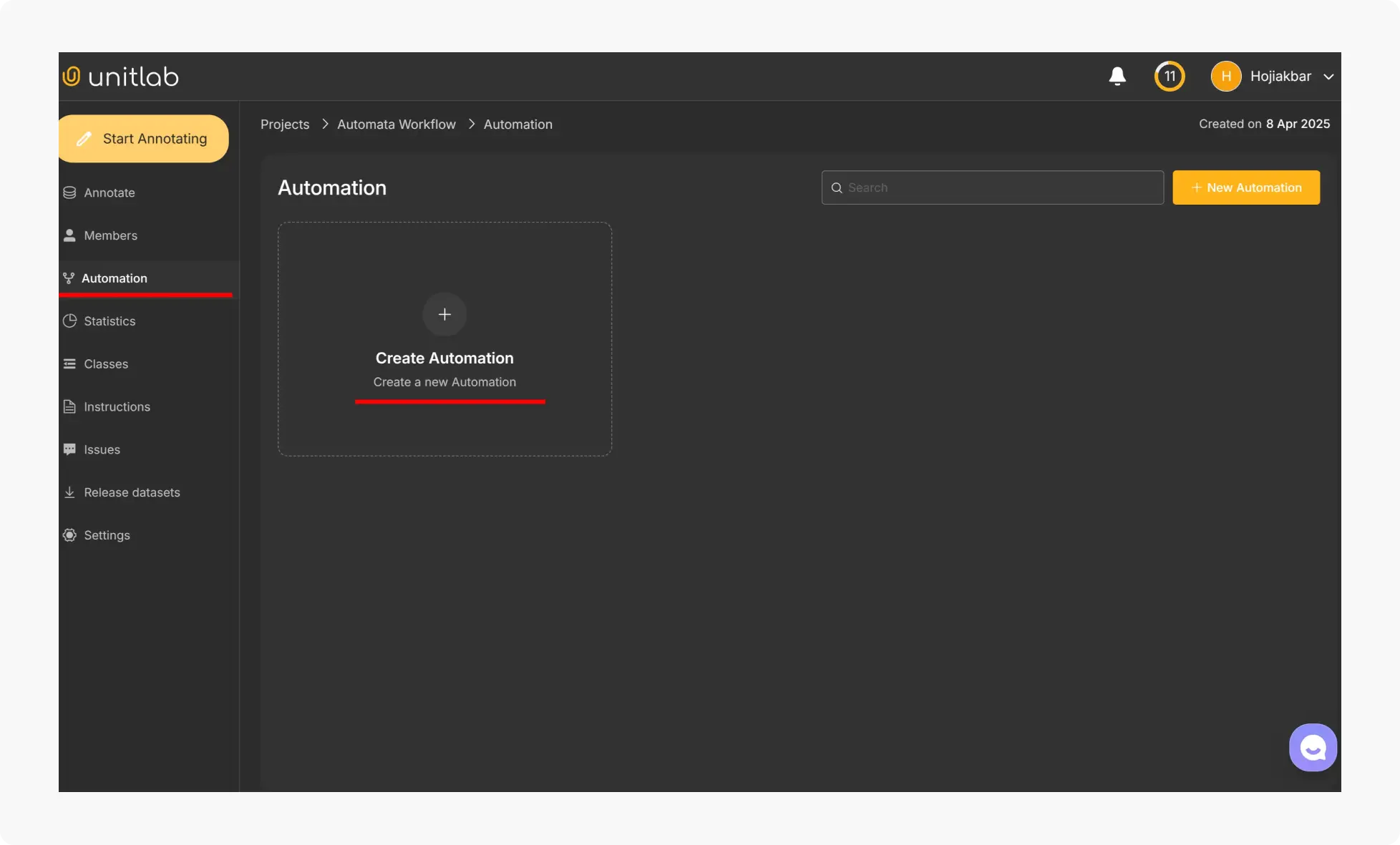Click the Release datasets download icon
Viewport: 1400px width, 845px height.
pos(69,492)
